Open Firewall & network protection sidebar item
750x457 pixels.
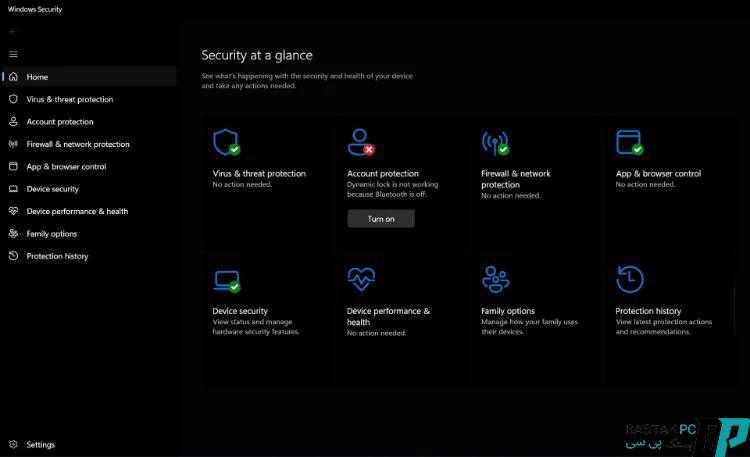coord(77,144)
